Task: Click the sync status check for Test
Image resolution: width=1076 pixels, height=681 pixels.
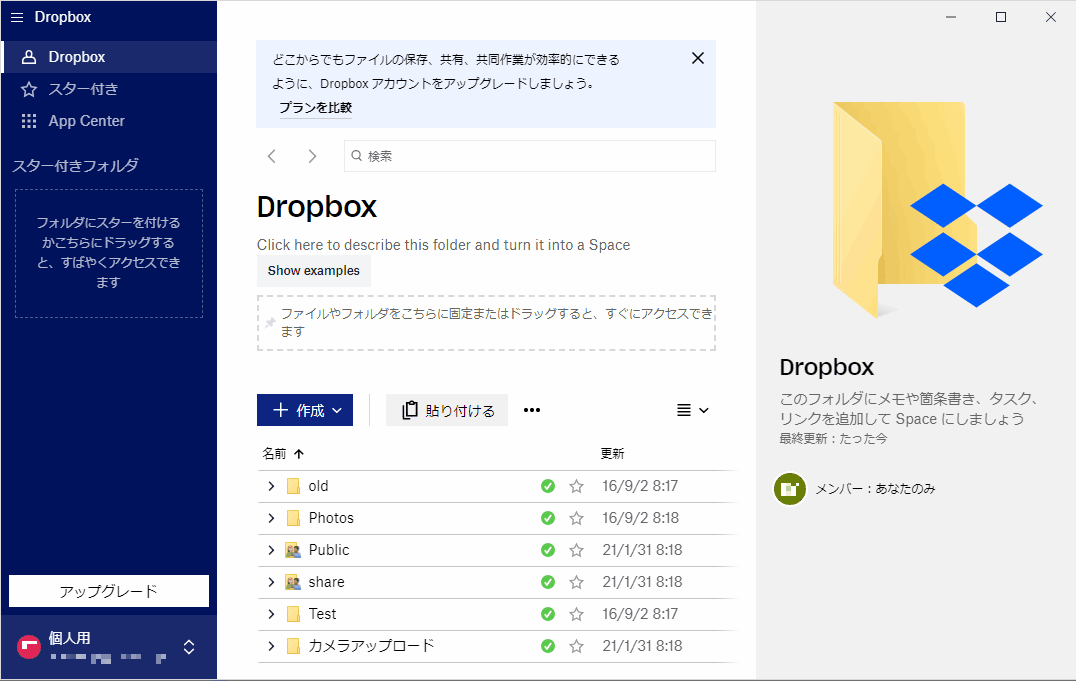Action: point(548,614)
